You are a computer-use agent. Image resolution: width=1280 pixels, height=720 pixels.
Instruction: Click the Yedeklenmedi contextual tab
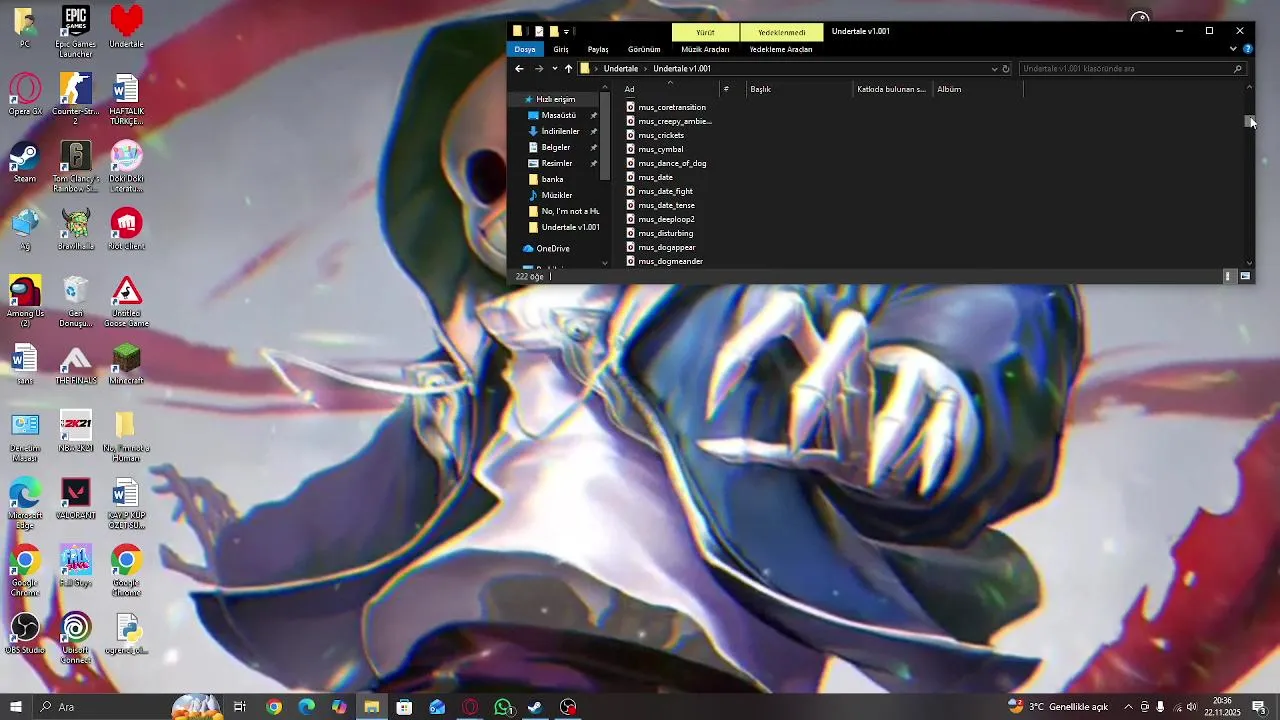pos(782,32)
